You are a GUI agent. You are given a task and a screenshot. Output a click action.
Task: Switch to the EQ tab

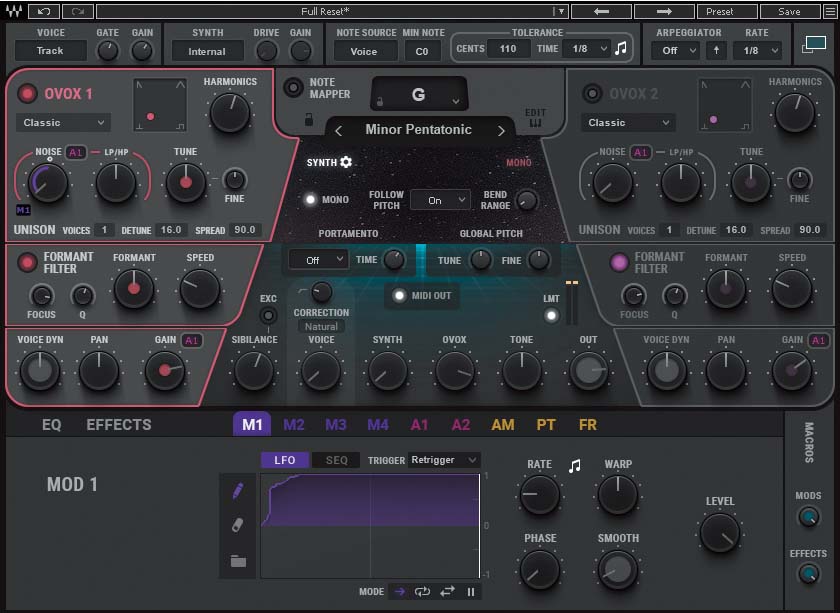(x=51, y=425)
